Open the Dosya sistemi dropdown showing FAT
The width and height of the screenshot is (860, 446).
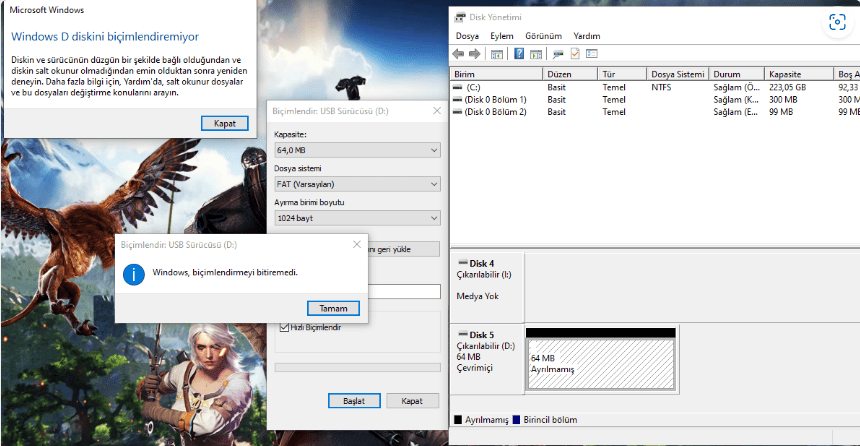point(358,184)
